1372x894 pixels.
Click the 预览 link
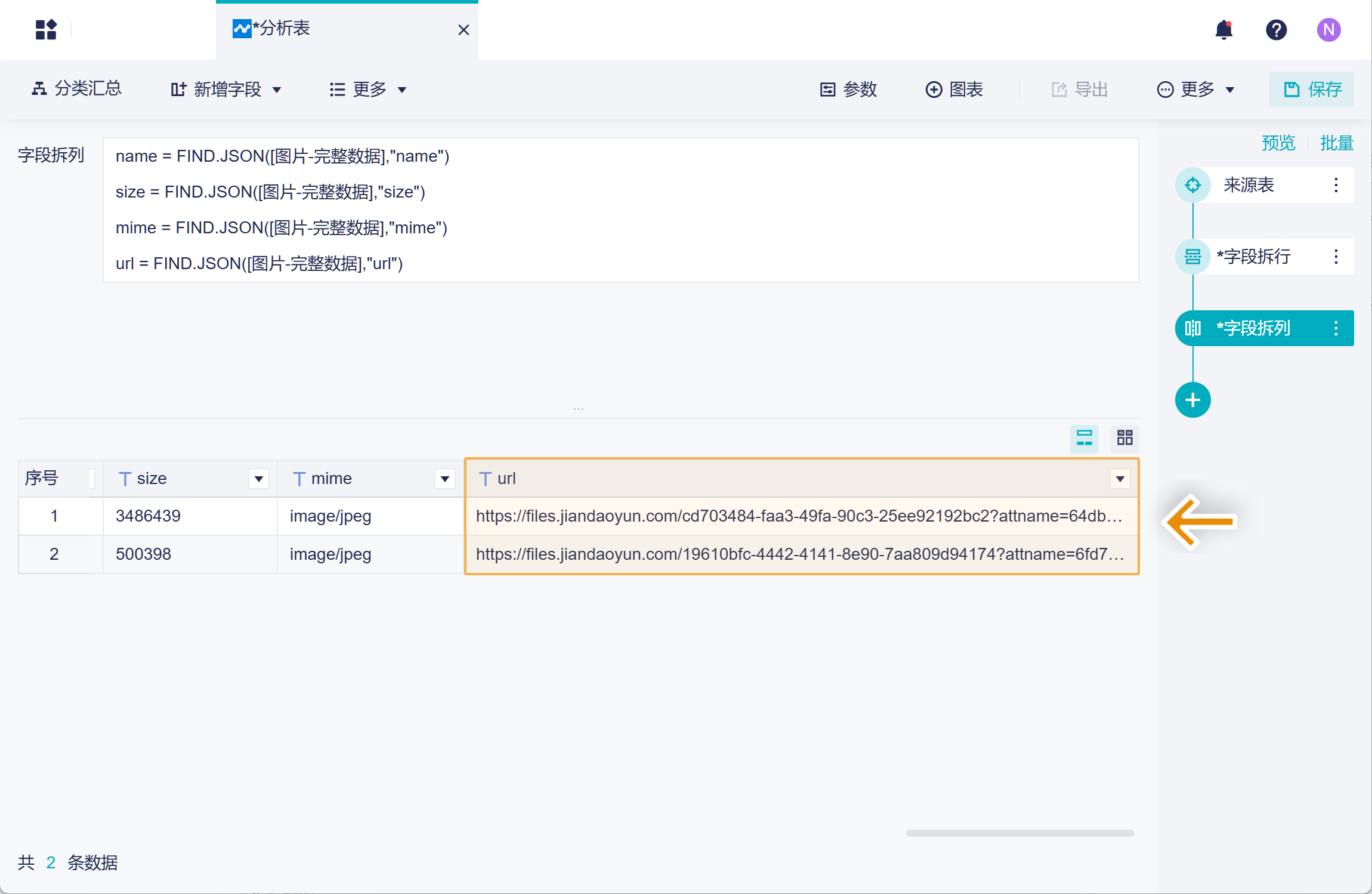click(x=1278, y=143)
